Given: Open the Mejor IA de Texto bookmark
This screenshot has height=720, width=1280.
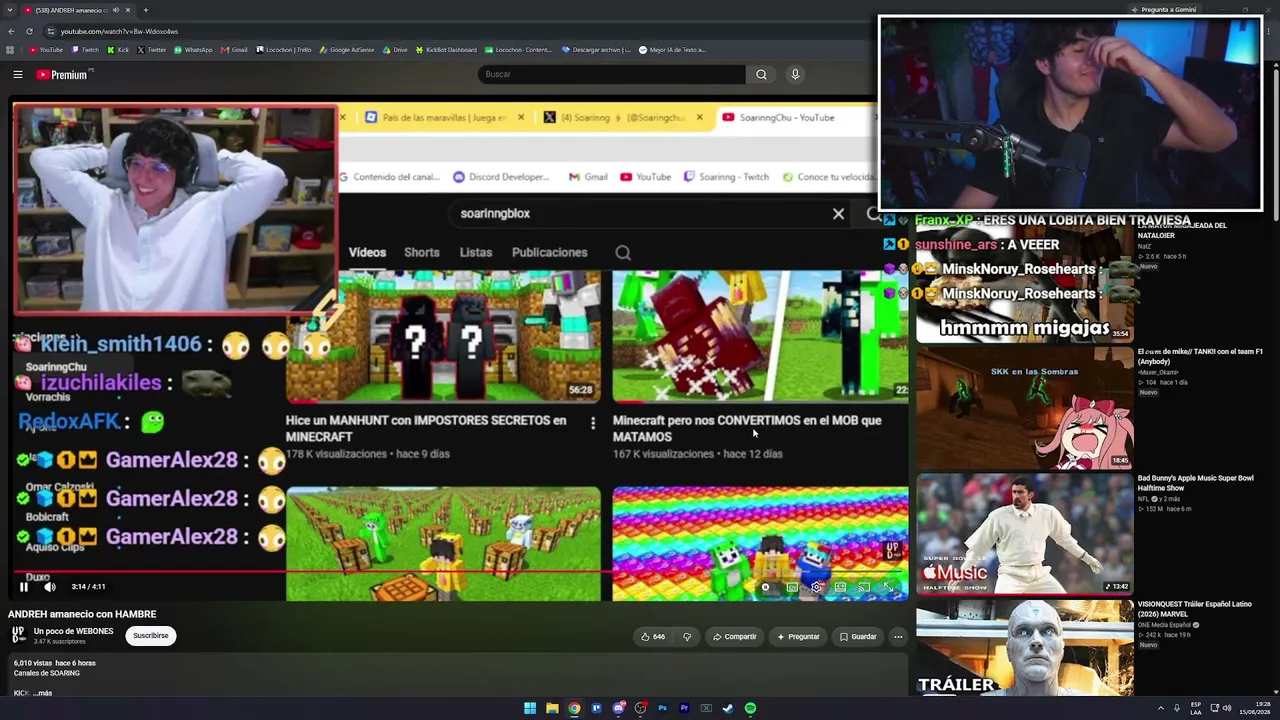Looking at the screenshot, I should point(672,50).
